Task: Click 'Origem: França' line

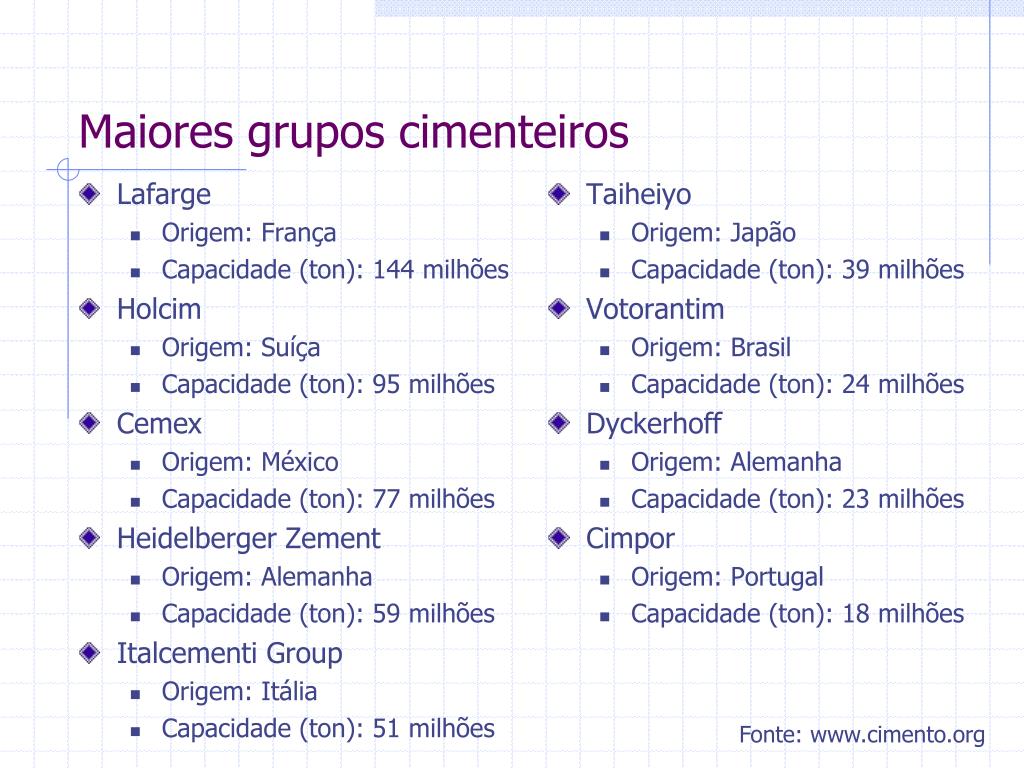Action: coord(249,233)
